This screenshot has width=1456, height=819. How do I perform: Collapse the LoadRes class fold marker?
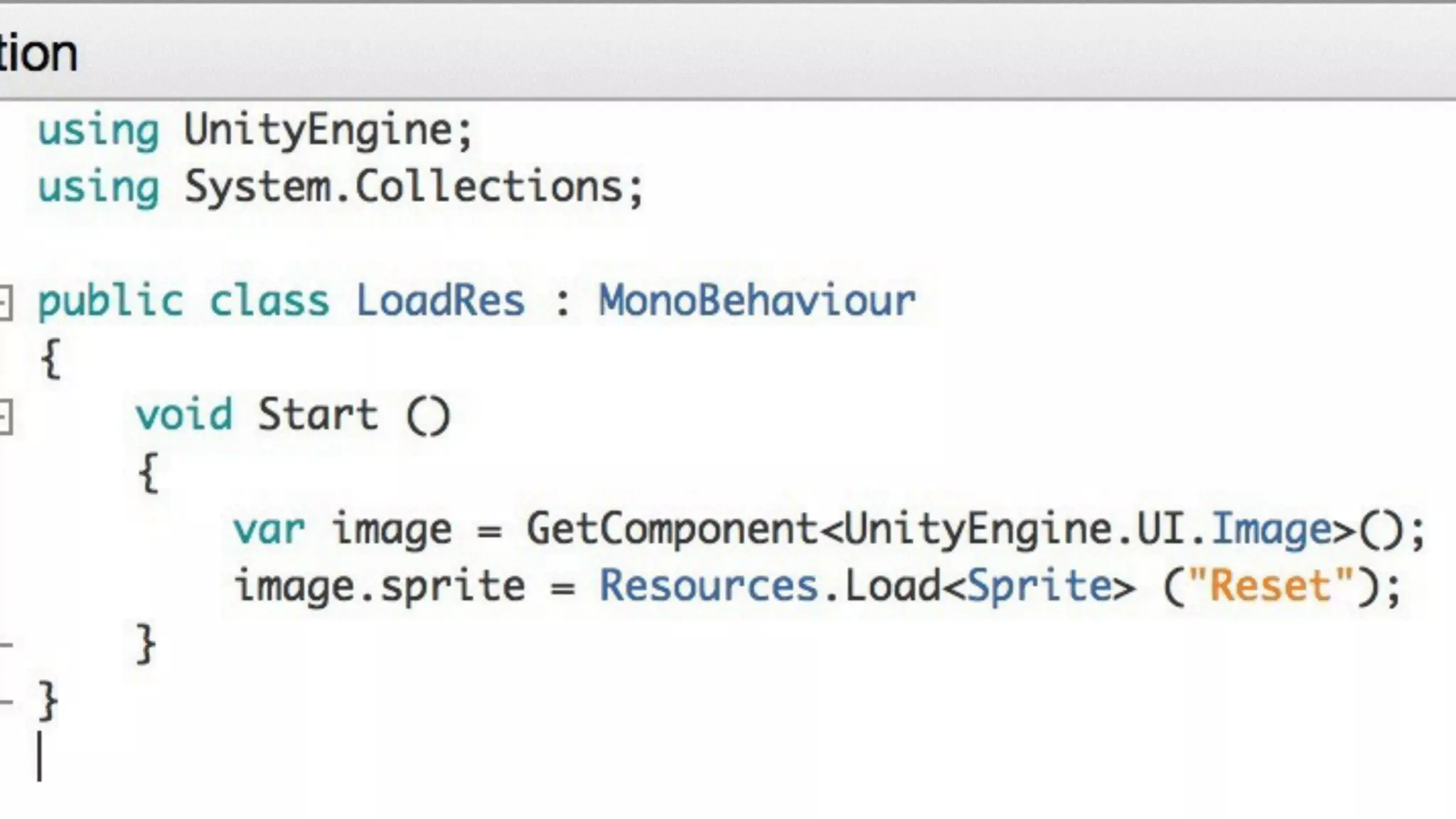pyautogui.click(x=5, y=303)
